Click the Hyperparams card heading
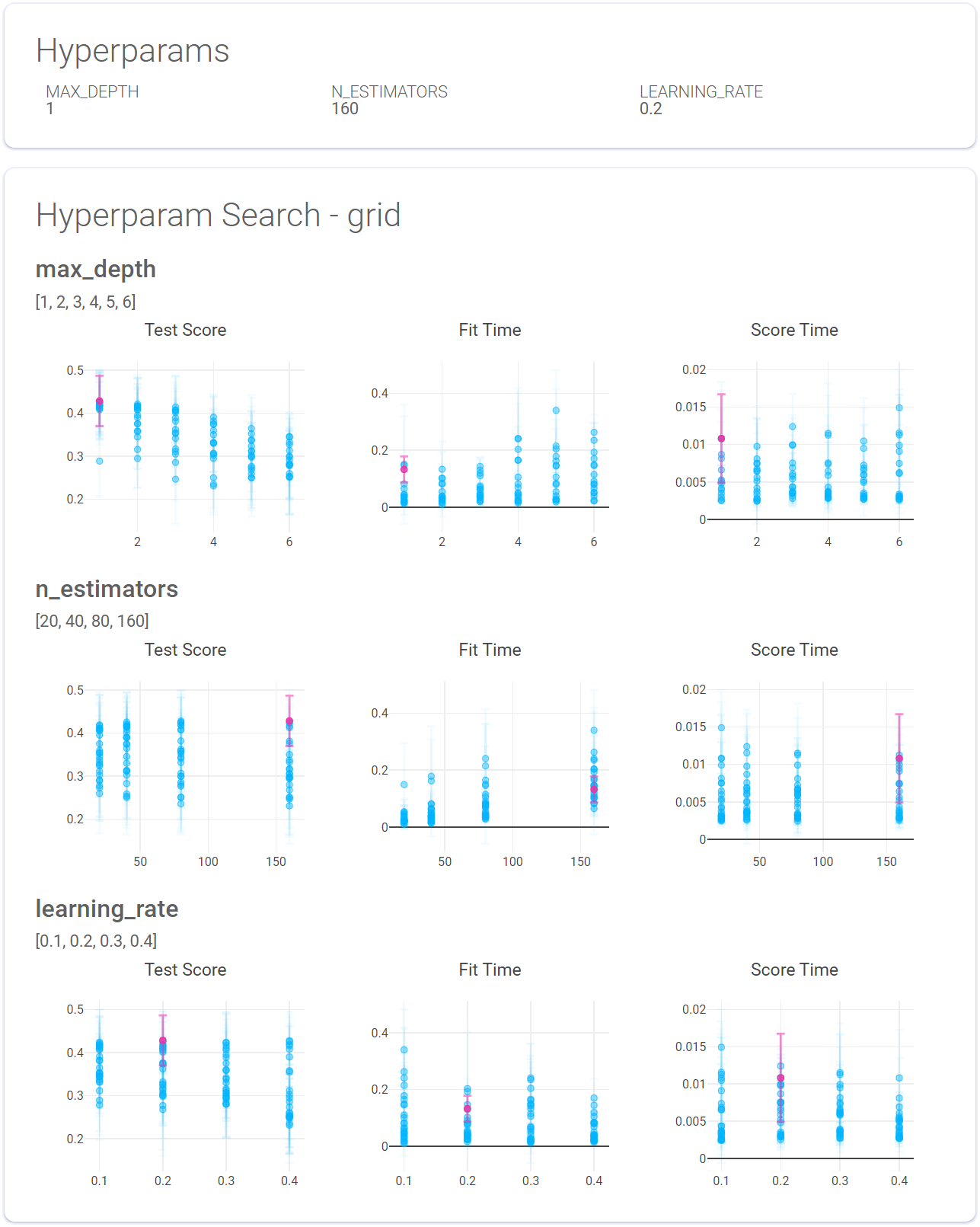Screen dimensions: 980x1227 (132, 52)
